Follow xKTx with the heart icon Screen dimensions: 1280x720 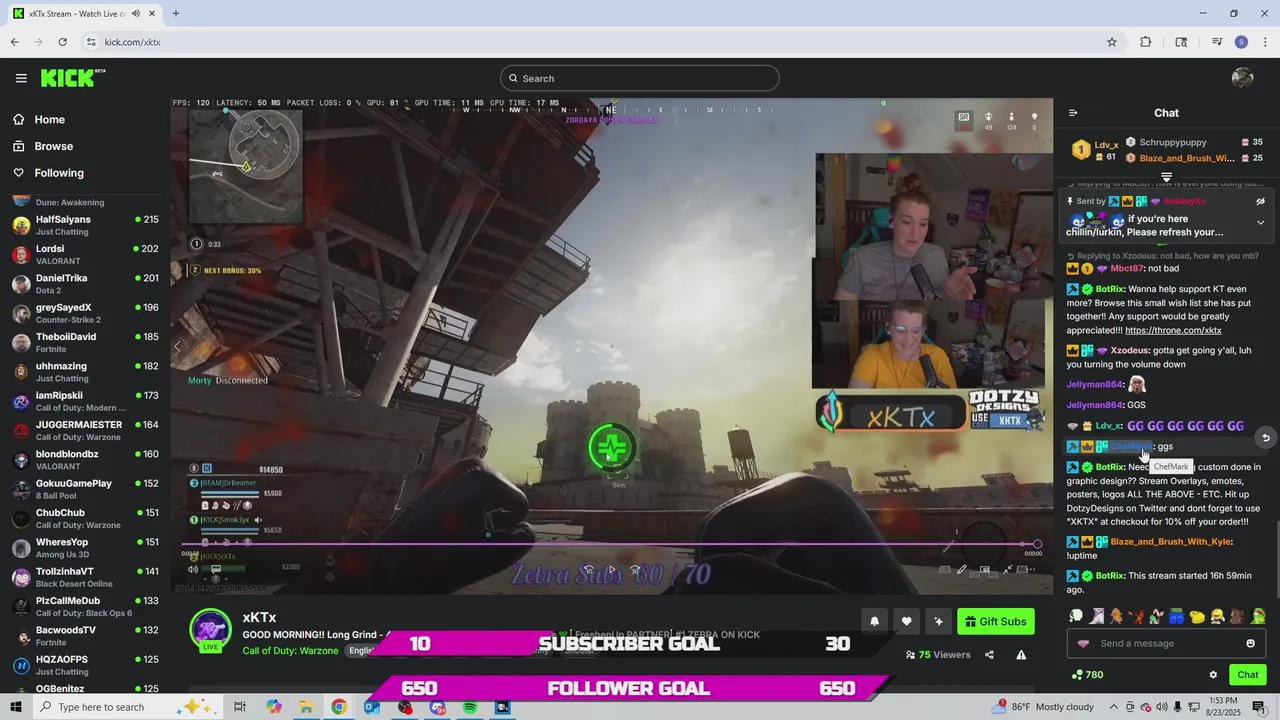[x=906, y=622]
